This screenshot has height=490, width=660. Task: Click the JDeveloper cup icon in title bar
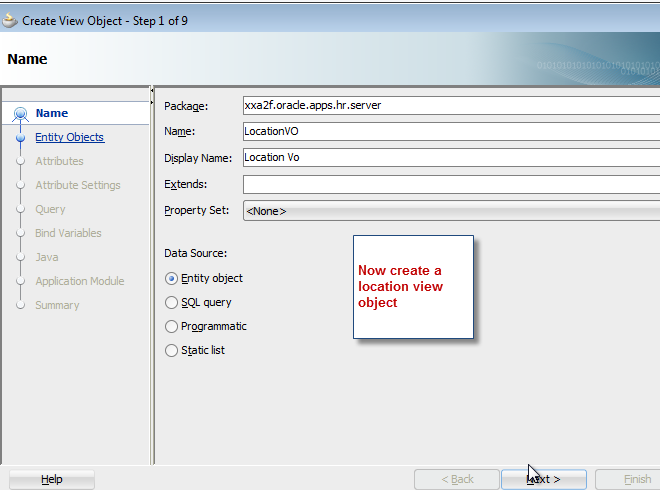(9, 21)
